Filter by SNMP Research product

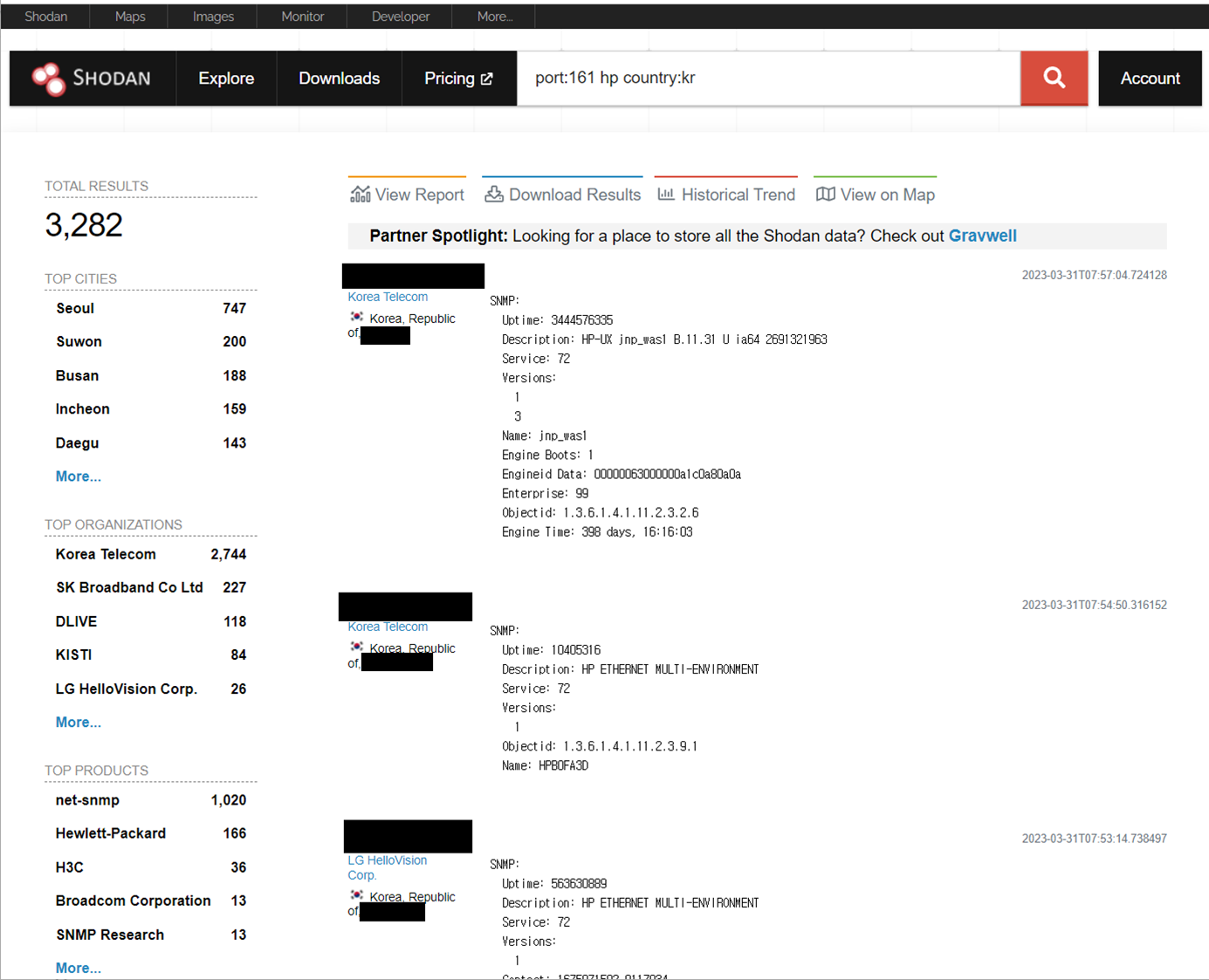151,935
